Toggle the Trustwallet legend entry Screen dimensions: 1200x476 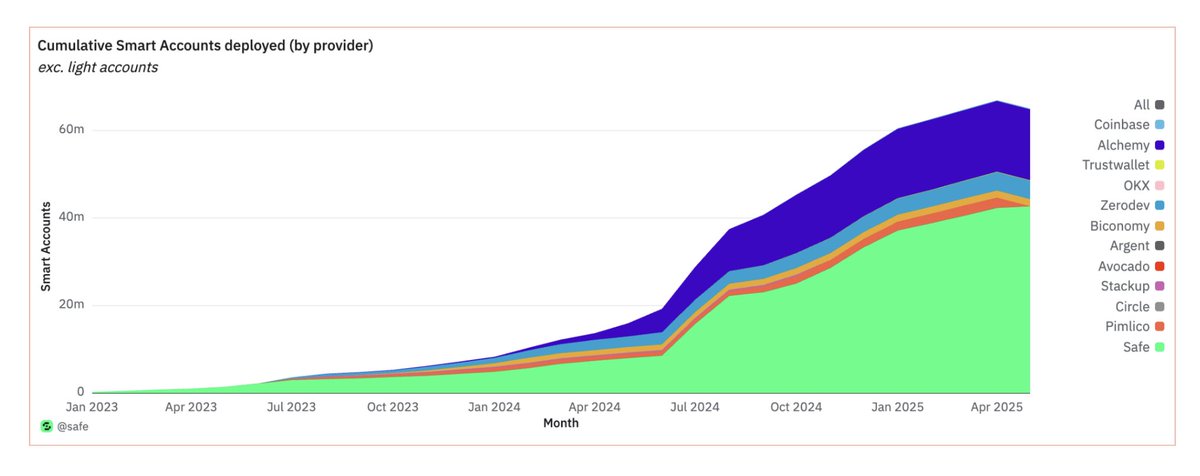[1123, 165]
